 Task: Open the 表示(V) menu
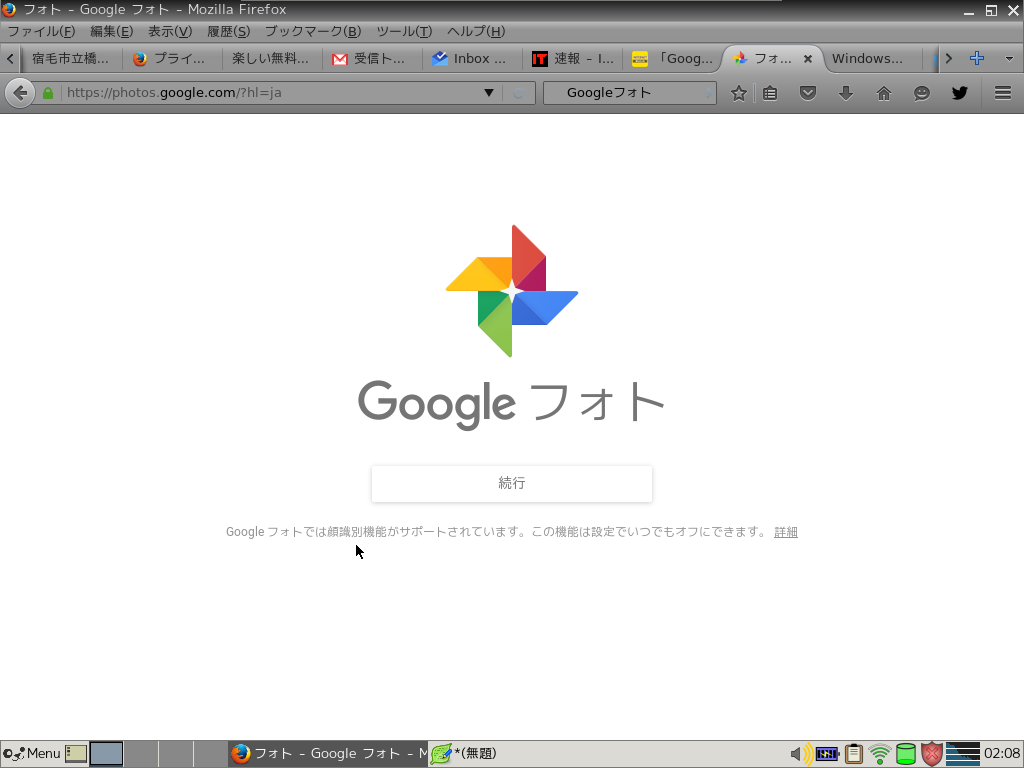click(x=170, y=31)
